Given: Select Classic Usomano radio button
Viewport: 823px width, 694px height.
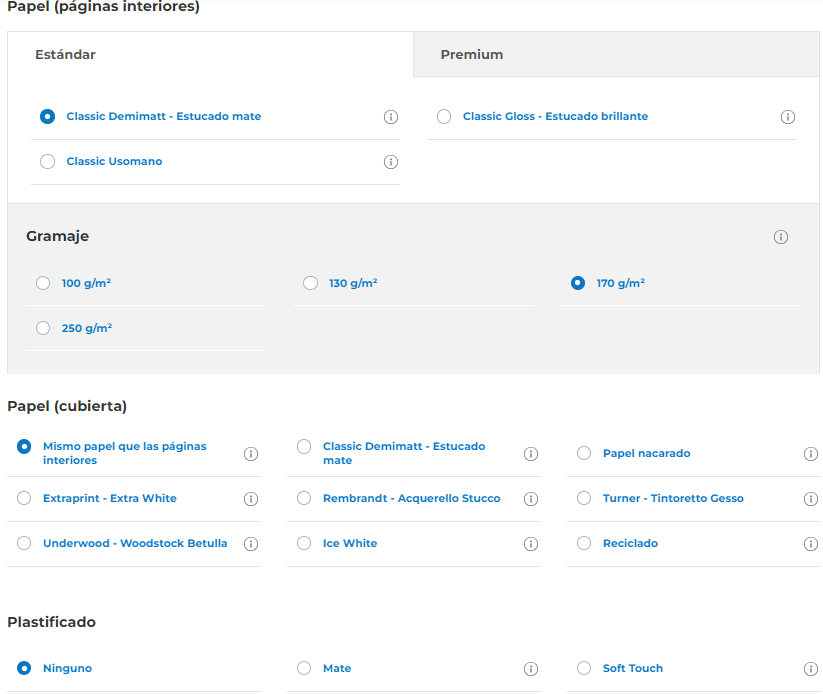Looking at the screenshot, I should coord(47,161).
